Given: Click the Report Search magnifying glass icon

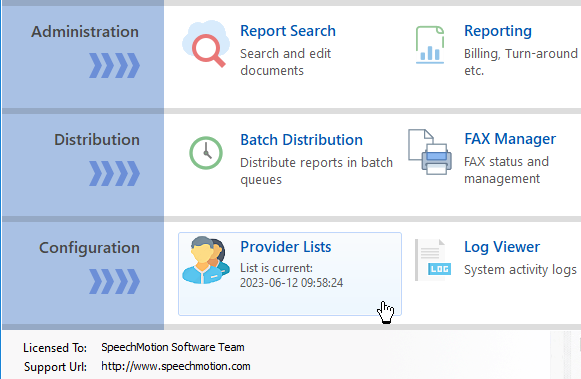Looking at the screenshot, I should [205, 44].
